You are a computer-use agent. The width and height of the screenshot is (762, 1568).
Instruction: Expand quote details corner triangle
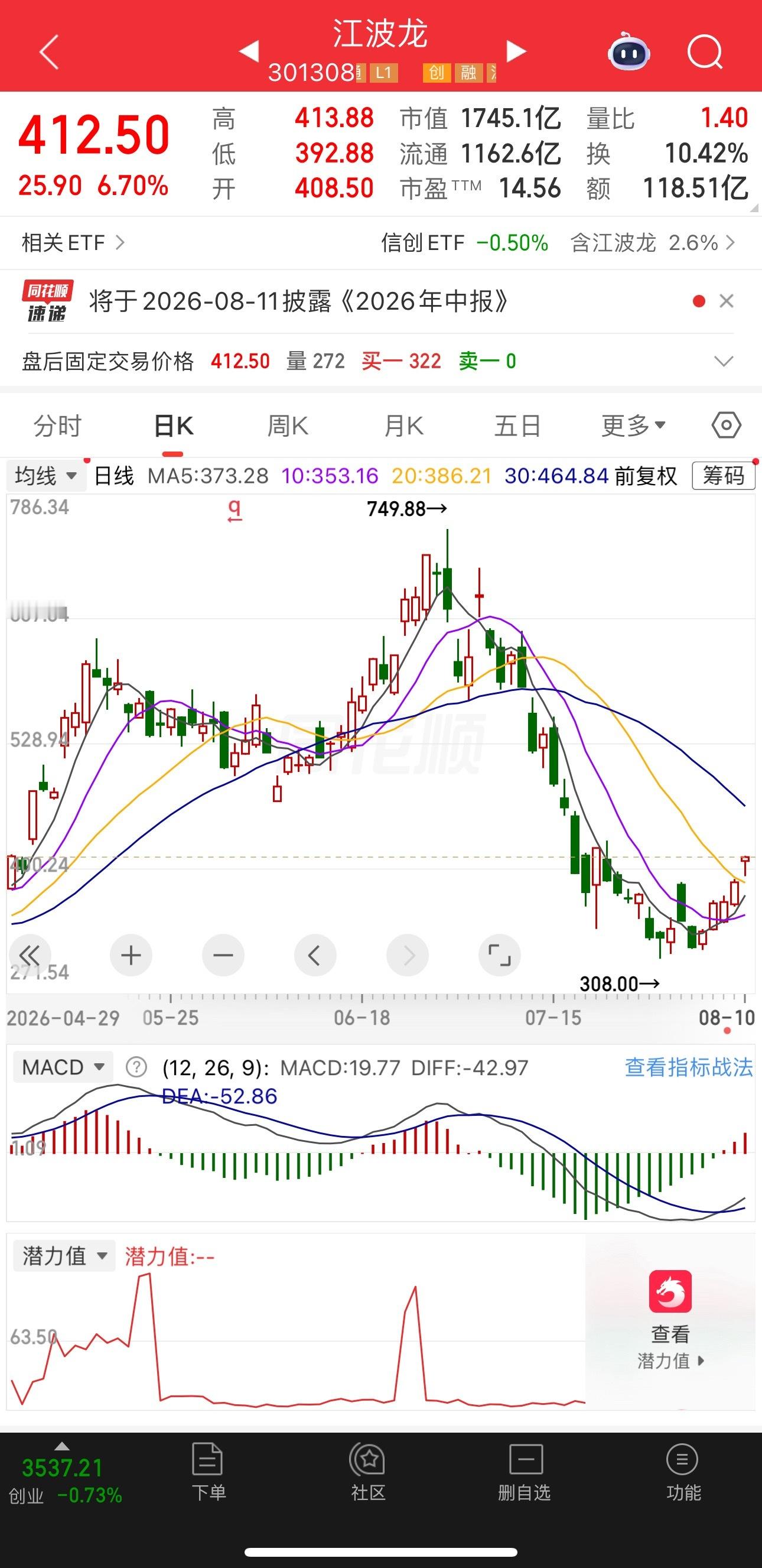pyautogui.click(x=755, y=207)
